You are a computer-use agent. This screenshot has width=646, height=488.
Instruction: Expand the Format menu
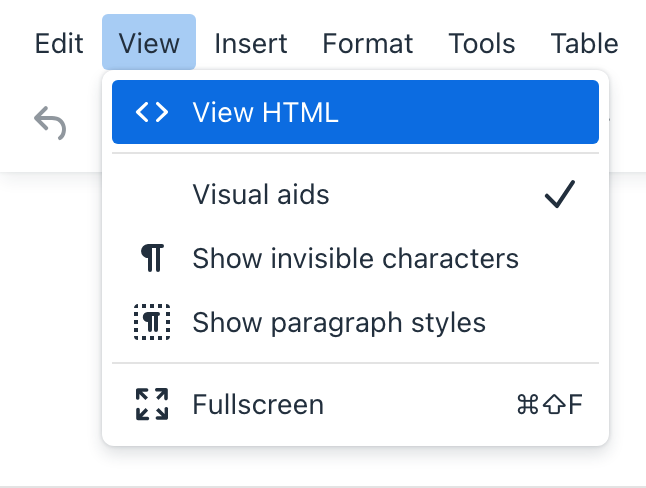pyautogui.click(x=367, y=44)
